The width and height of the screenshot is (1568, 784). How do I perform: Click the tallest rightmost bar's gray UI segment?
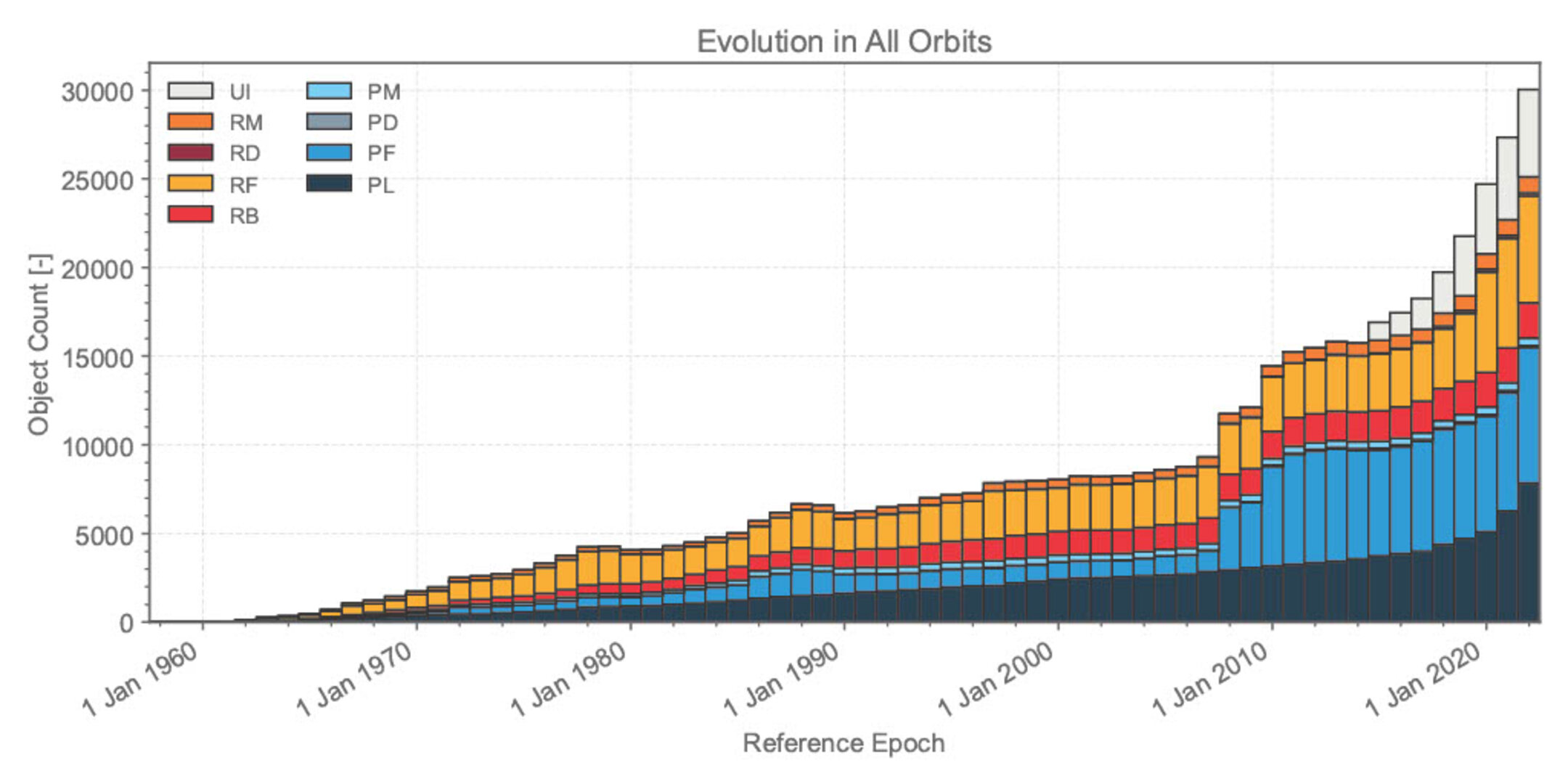[1528, 133]
